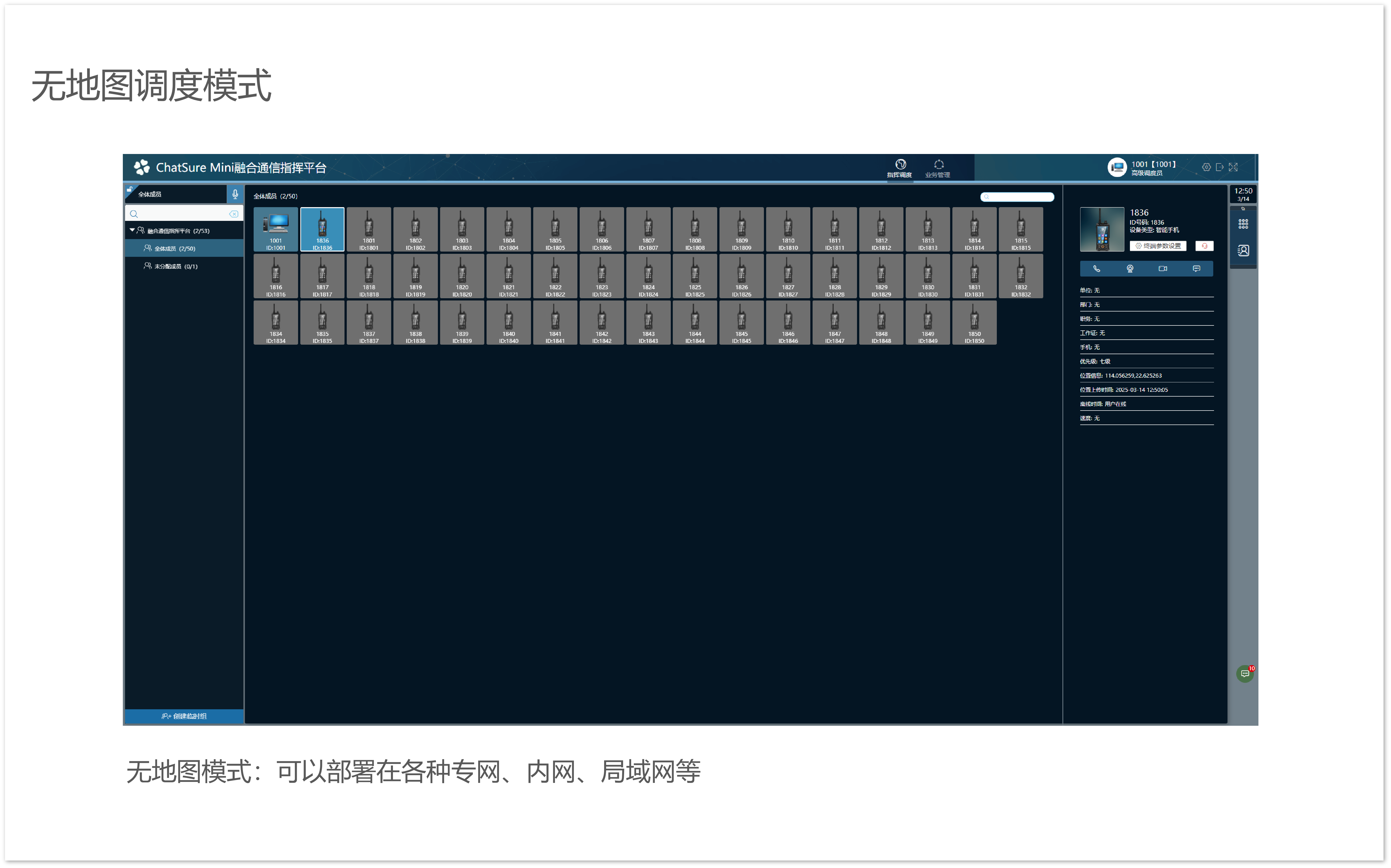The image size is (1391, 868).
Task: Click the 全体成员 (2/50) grid header
Action: click(276, 196)
